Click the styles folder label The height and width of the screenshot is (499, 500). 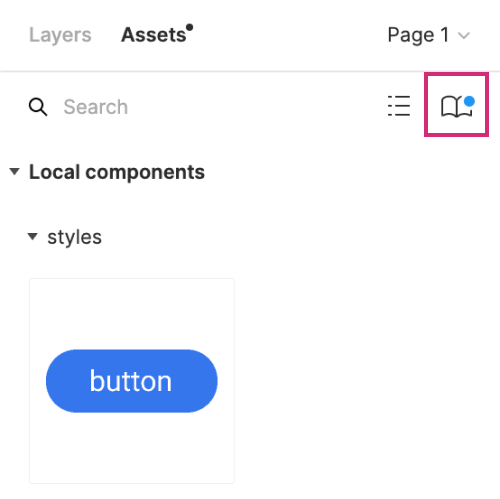coord(74,237)
